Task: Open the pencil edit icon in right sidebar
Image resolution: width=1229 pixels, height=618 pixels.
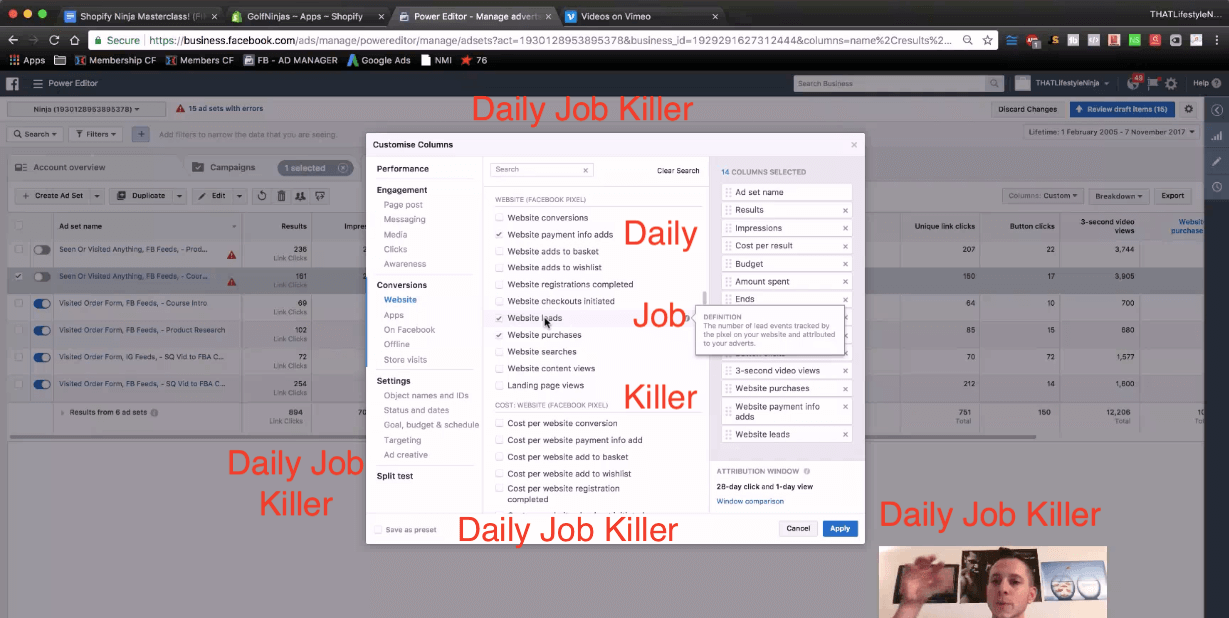Action: 1217,161
